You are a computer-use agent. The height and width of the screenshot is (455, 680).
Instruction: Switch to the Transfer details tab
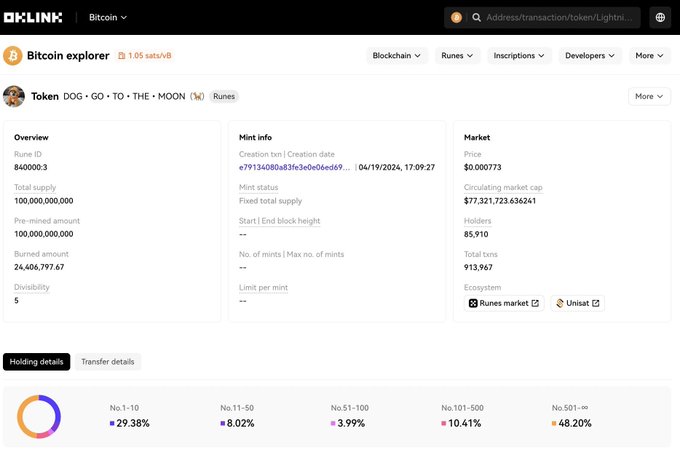tap(108, 362)
